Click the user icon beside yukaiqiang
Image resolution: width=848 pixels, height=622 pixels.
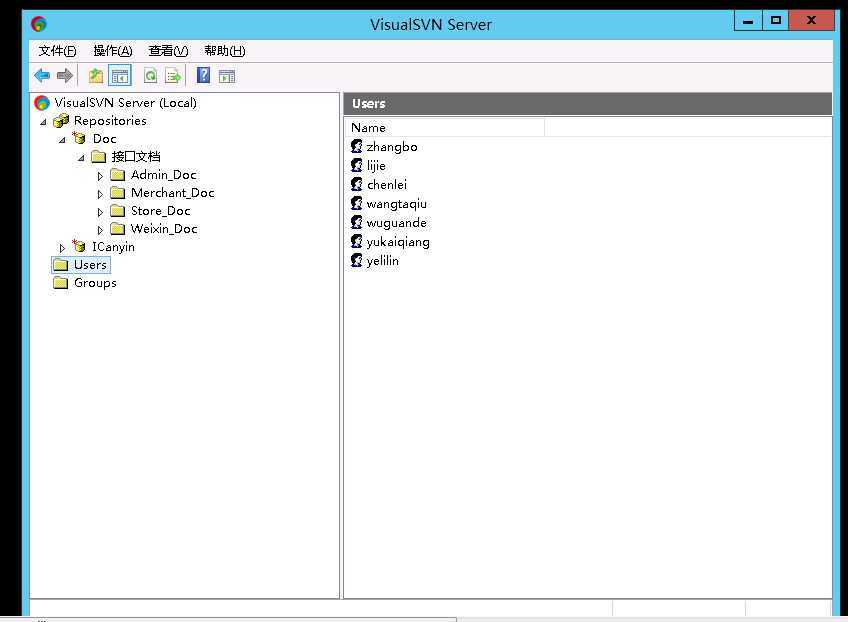357,241
